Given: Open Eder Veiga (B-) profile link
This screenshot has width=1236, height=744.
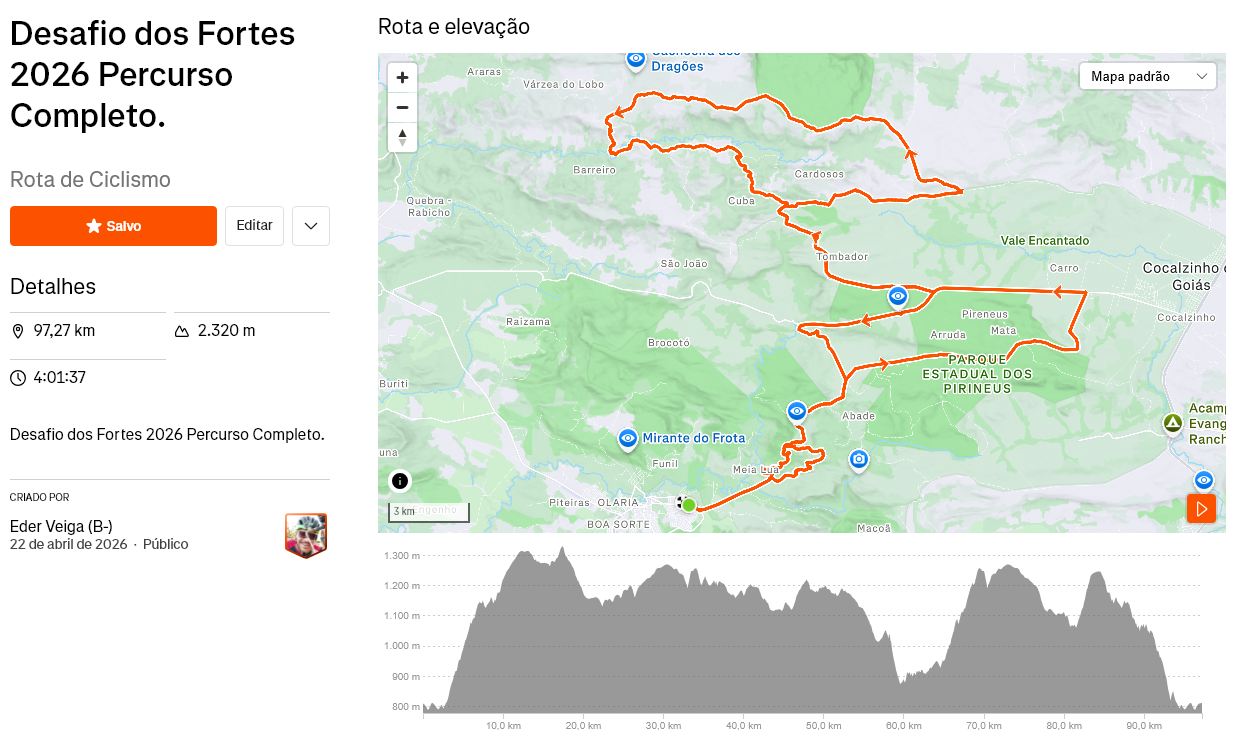Looking at the screenshot, I should (61, 526).
